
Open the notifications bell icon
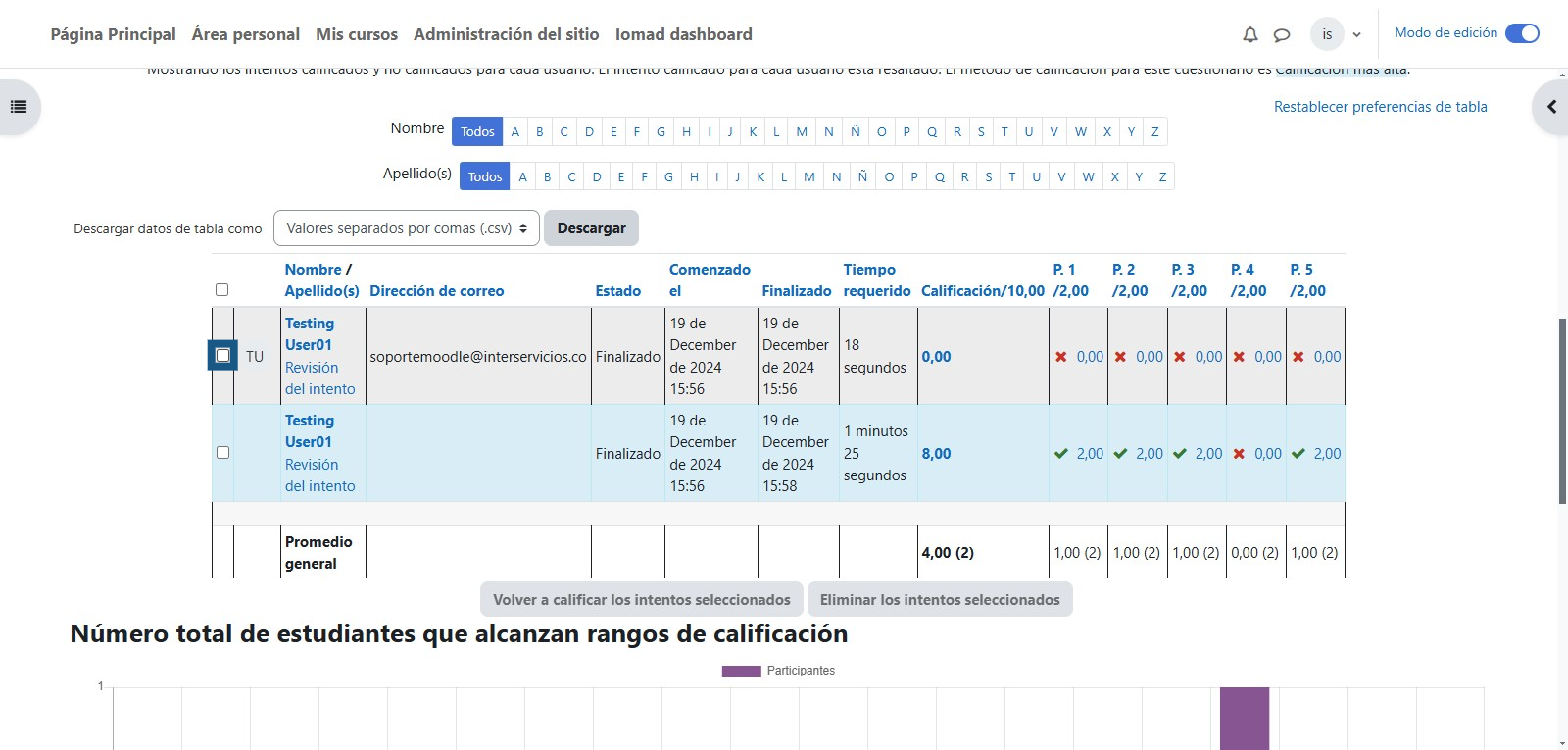tap(1249, 34)
